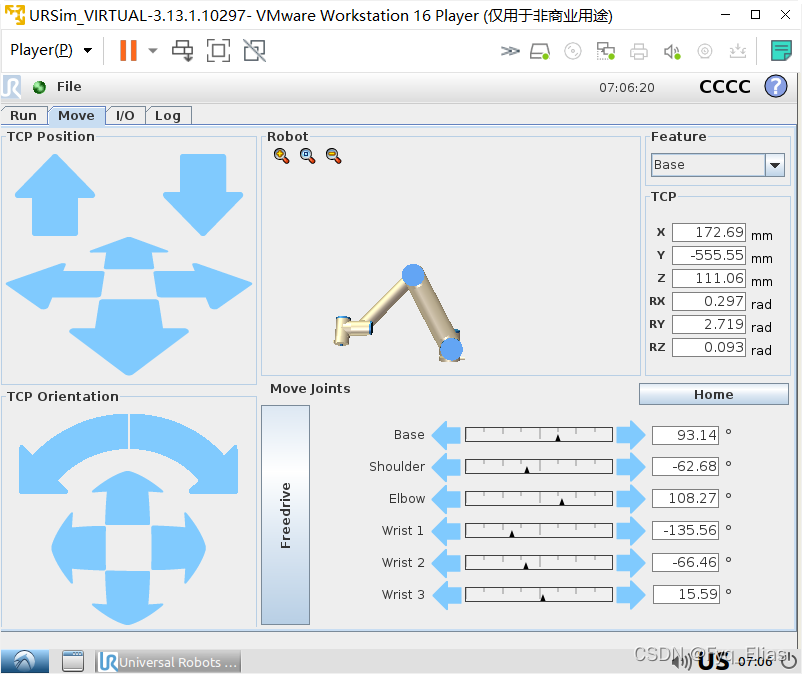This screenshot has height=674, width=802.
Task: Click the VMware CD/DVD drive icon
Action: point(573,51)
